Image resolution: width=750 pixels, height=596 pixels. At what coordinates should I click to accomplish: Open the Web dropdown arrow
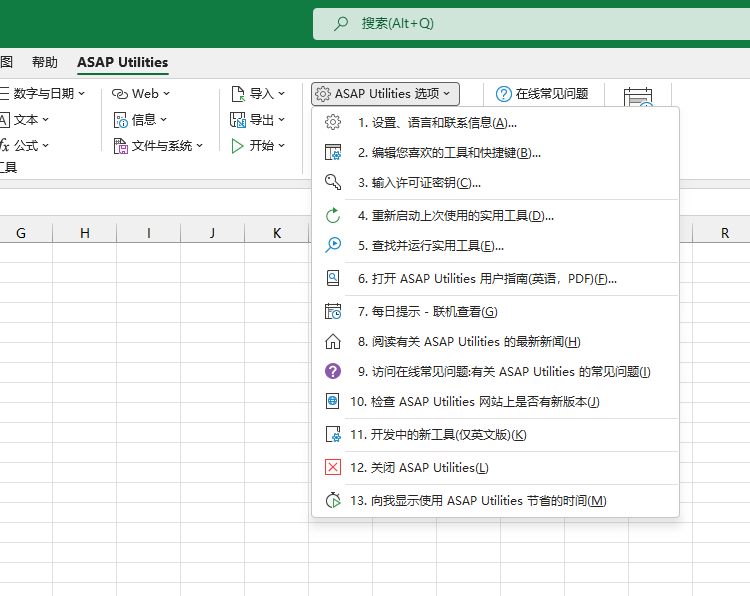166,94
